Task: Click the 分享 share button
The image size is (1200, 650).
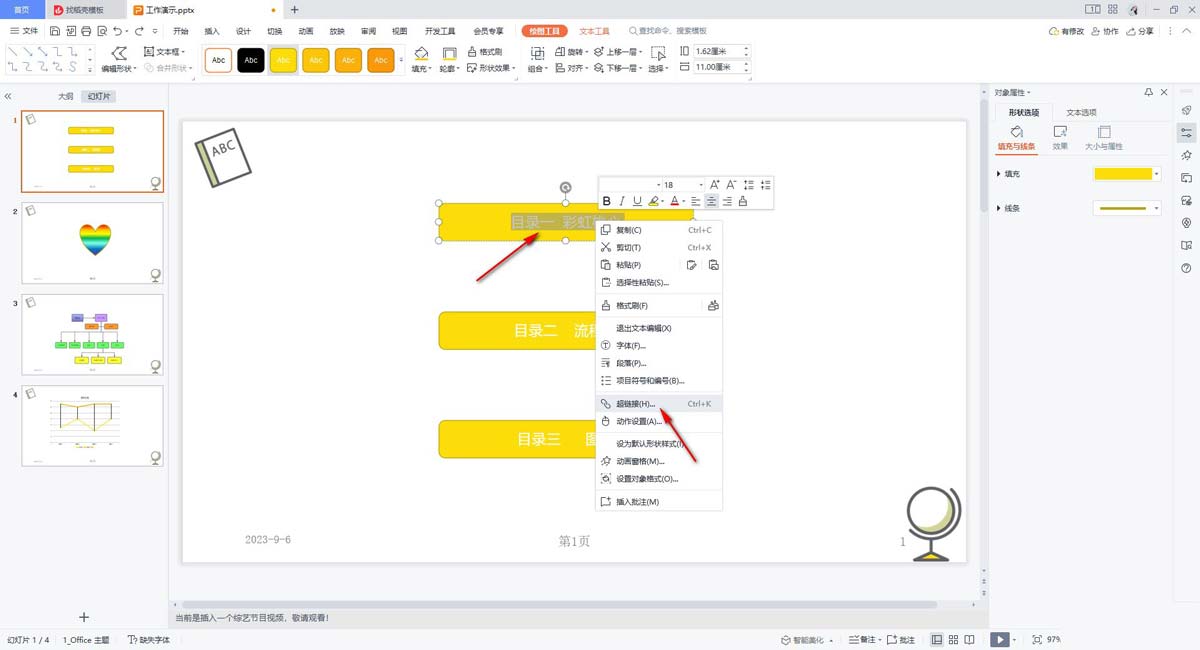Action: 1140,31
